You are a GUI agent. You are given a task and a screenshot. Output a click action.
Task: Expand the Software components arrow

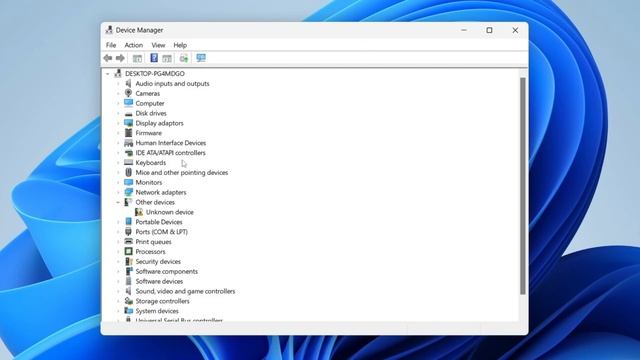coord(118,271)
